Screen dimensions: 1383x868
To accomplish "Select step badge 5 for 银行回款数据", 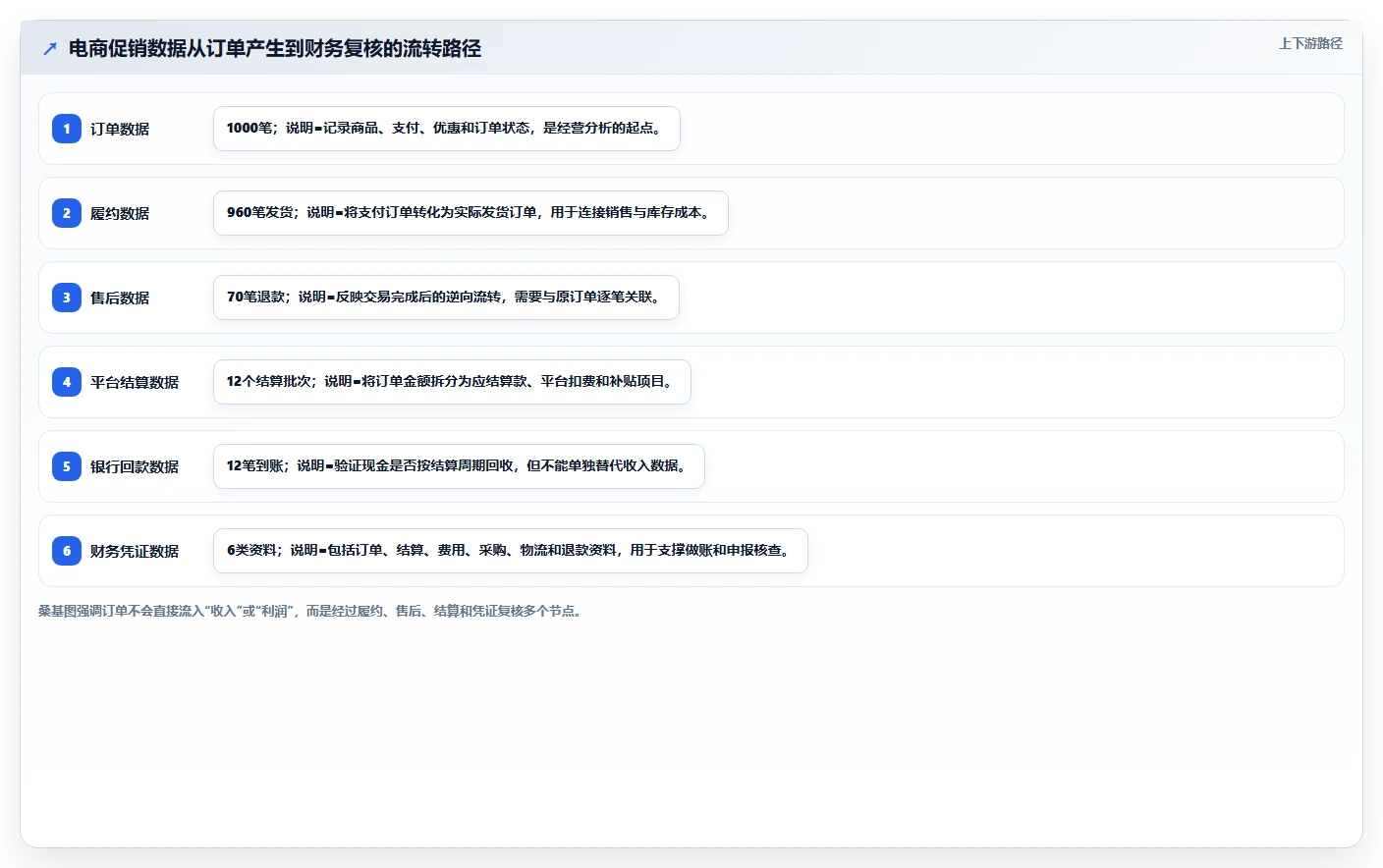I will [x=67, y=466].
